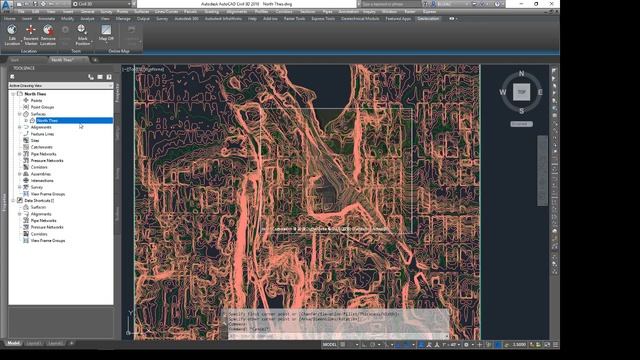Select Intersections in the tree
Viewport: 640px width, 360px height.
click(x=42, y=180)
